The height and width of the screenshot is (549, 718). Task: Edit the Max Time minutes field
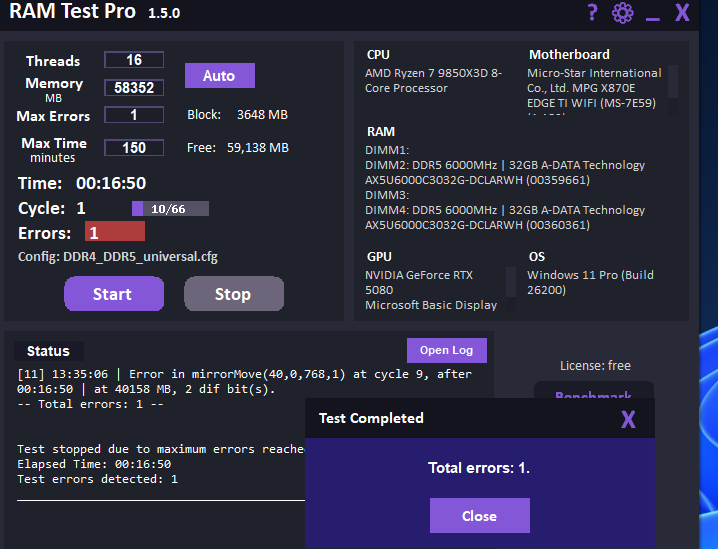134,147
